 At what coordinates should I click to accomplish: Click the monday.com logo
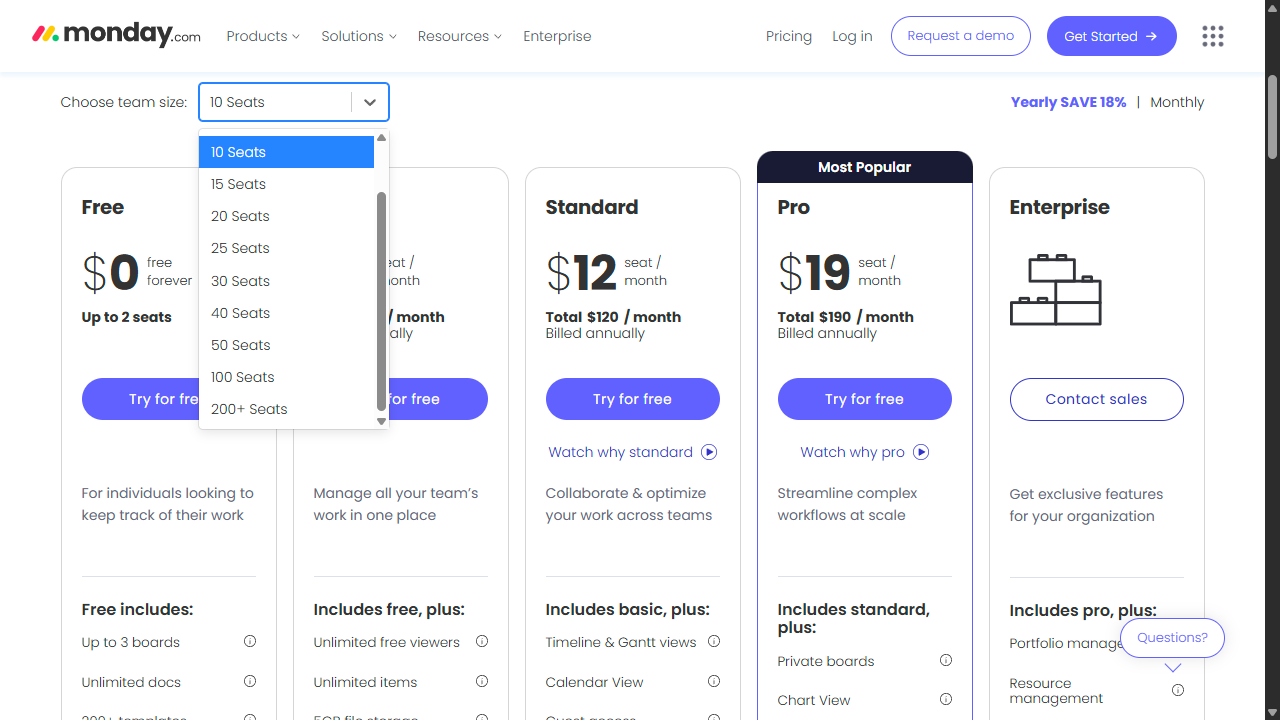[116, 35]
